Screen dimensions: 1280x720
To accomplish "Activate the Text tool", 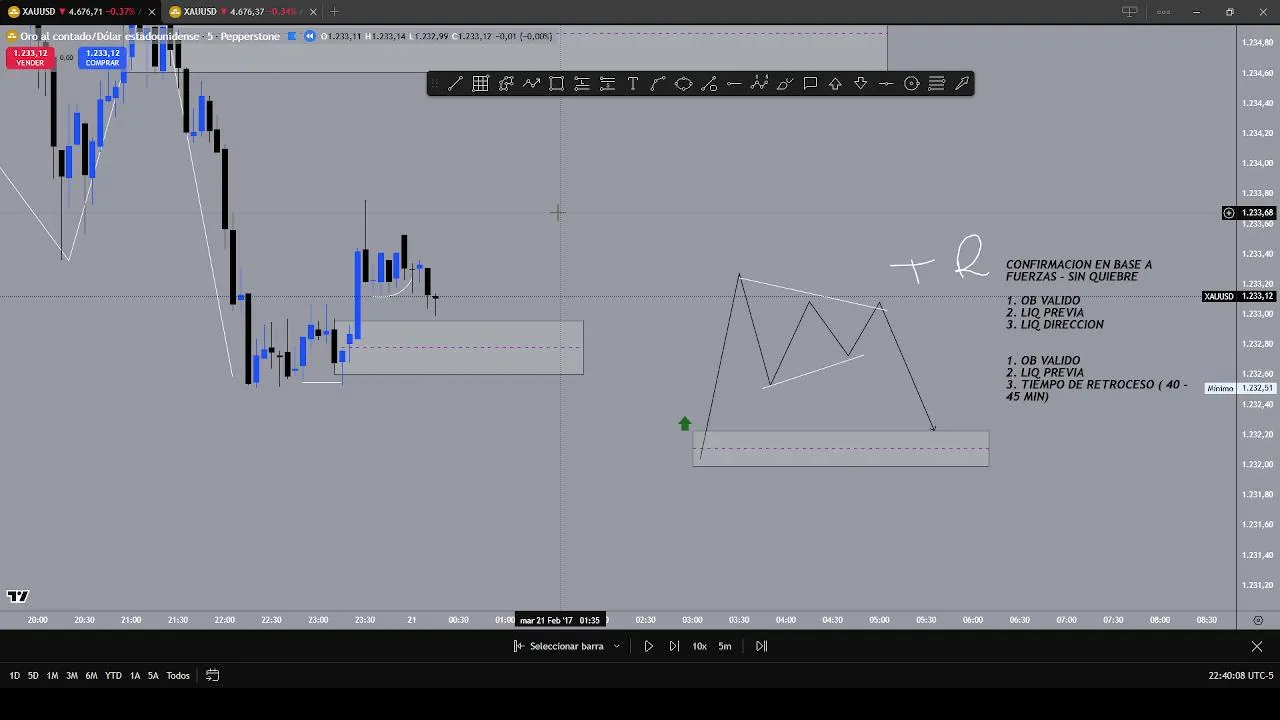I will [x=632, y=84].
